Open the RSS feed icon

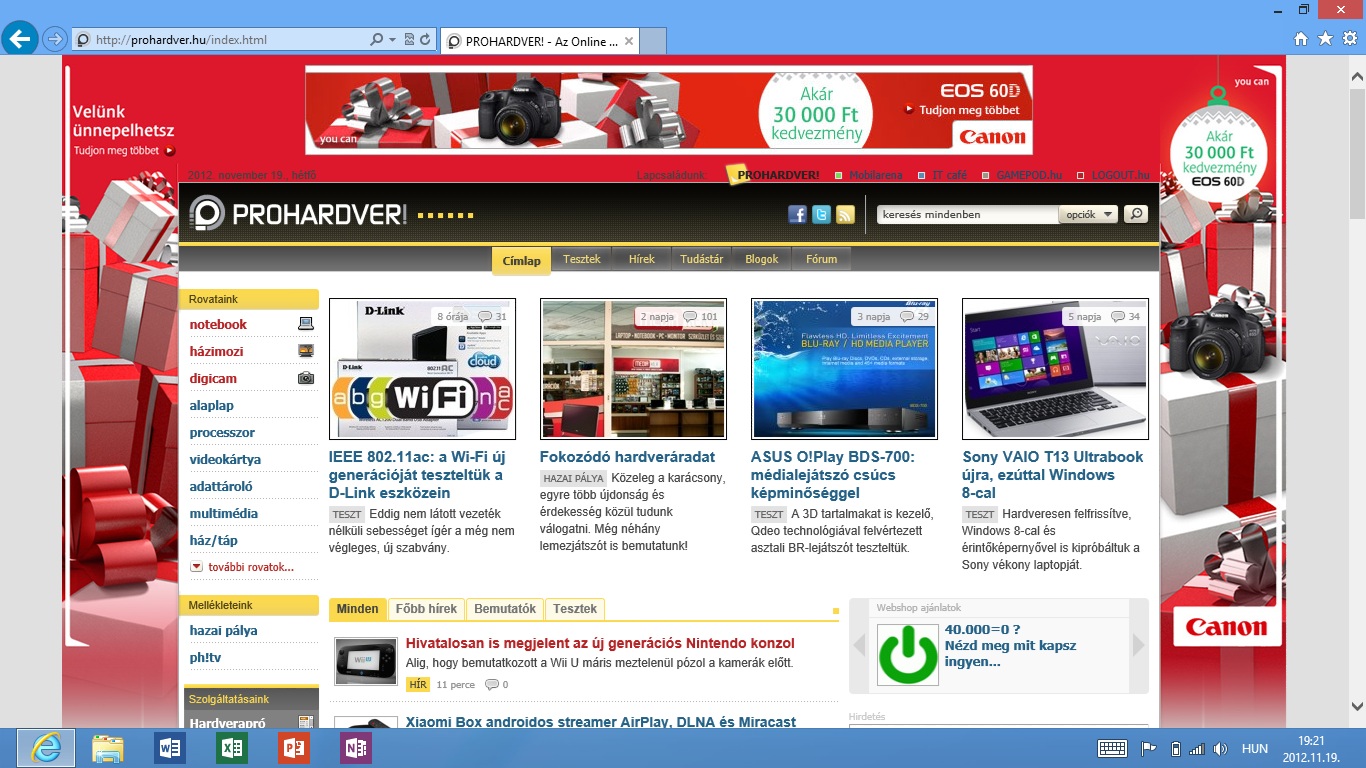click(x=845, y=214)
